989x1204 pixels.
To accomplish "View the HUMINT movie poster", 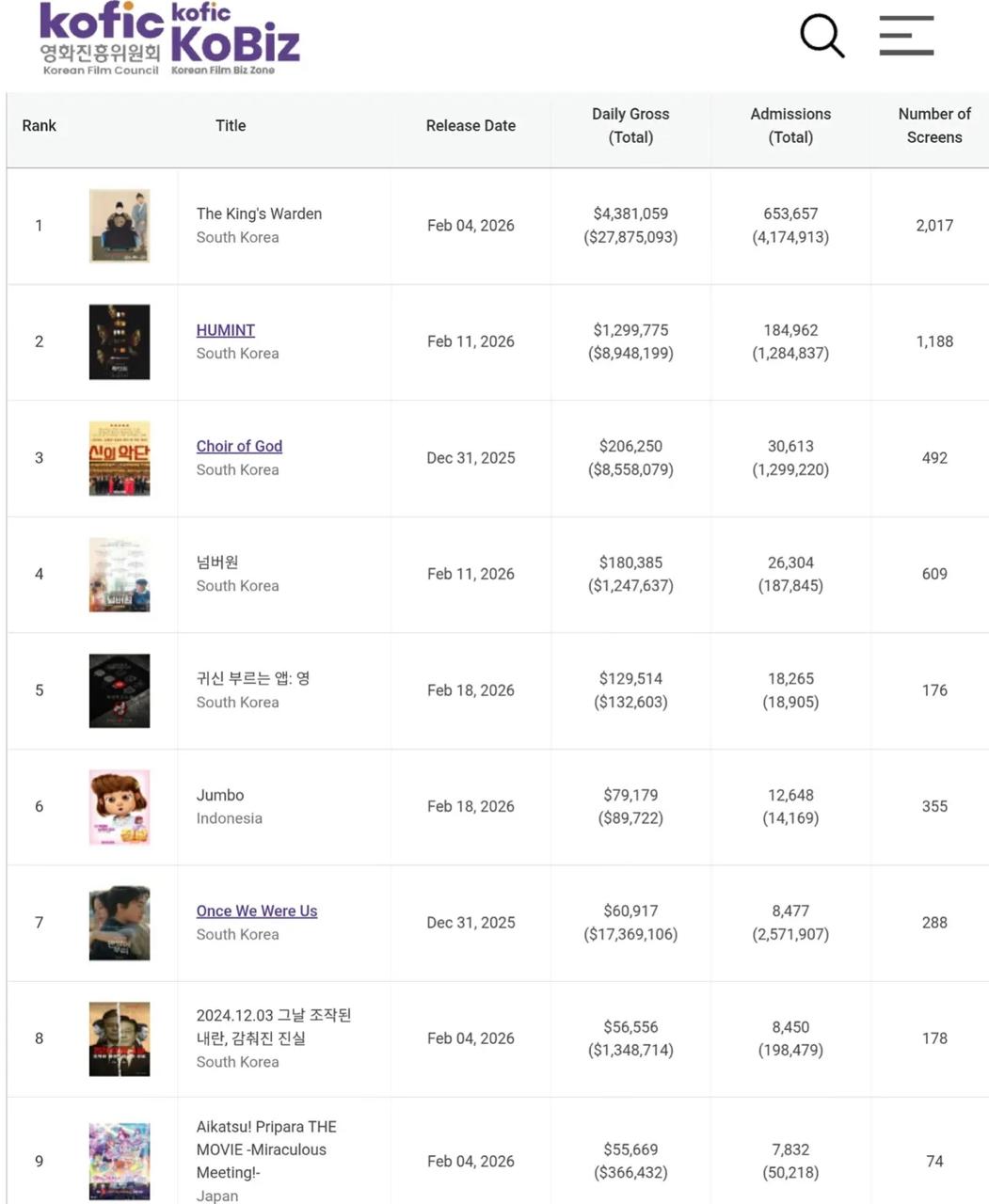I will pos(120,341).
